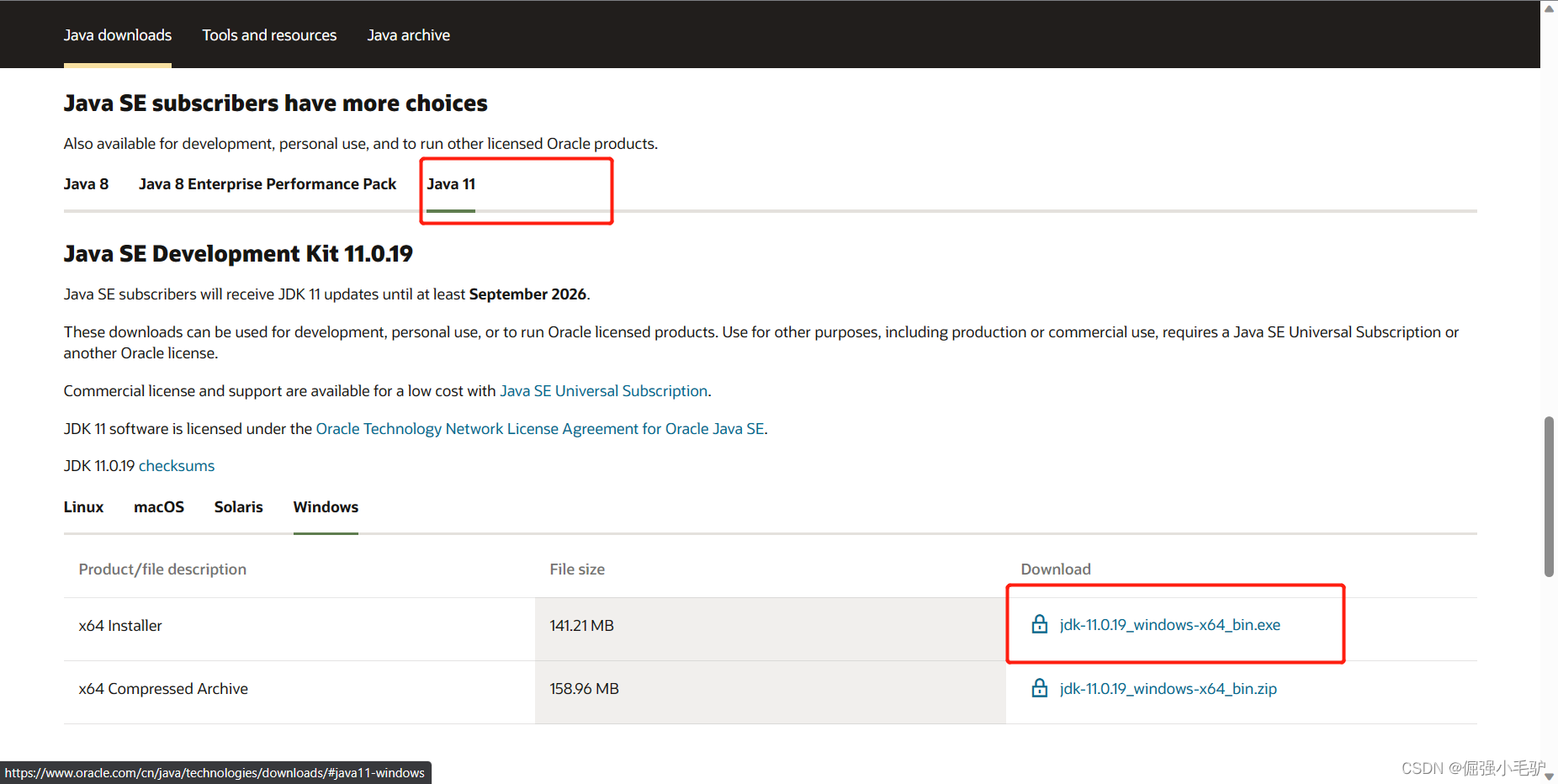Image resolution: width=1558 pixels, height=784 pixels.
Task: Click the x64 Compressed Archive description cell
Action: 299,692
